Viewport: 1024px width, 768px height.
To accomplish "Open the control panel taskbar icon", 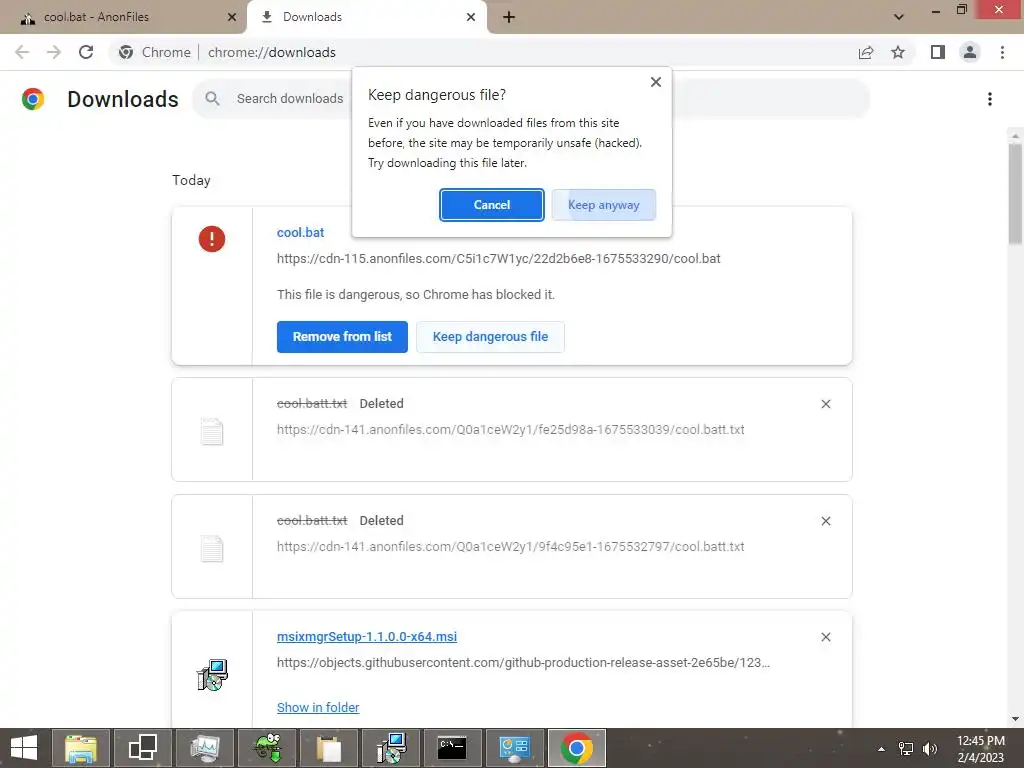I will tap(515, 748).
